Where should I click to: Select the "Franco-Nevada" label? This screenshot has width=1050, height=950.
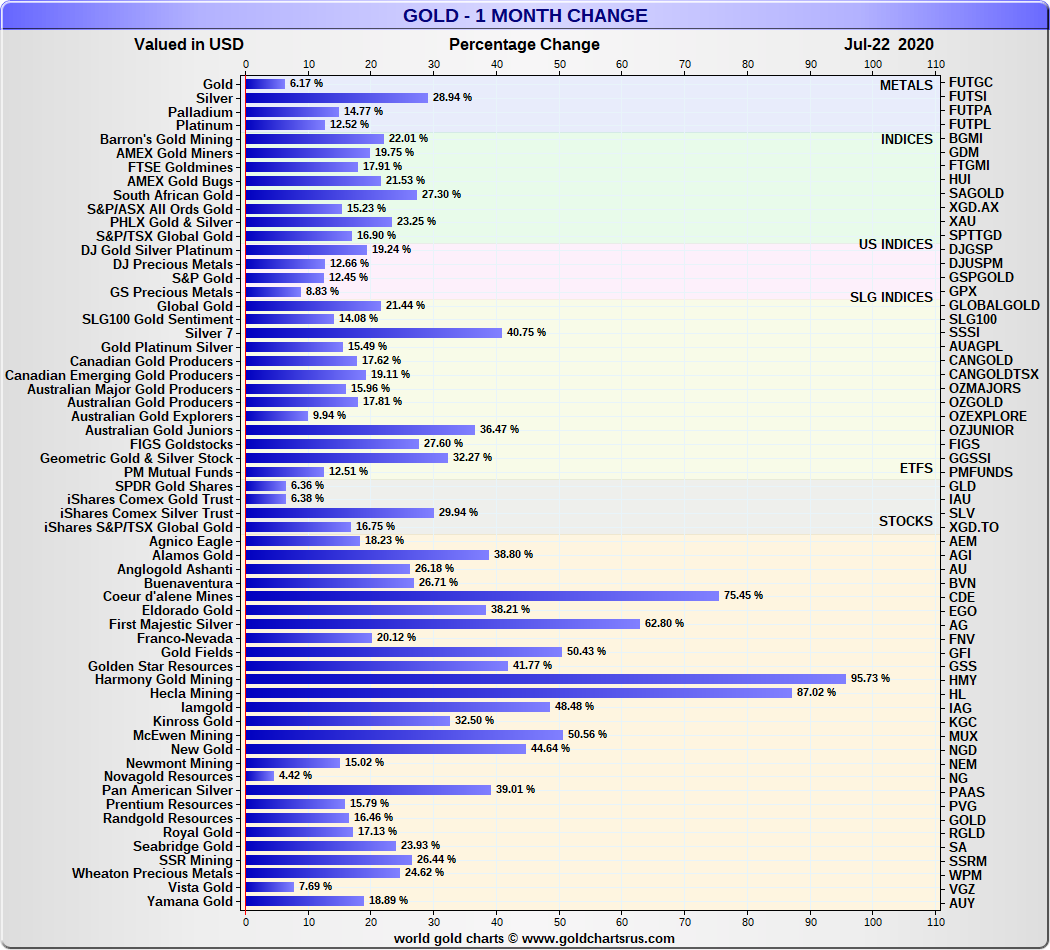click(185, 639)
